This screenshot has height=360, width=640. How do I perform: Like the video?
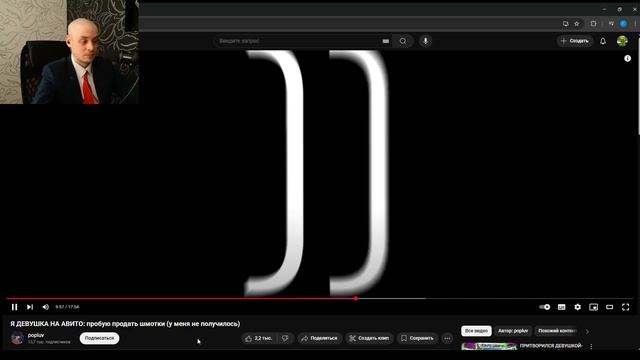[x=258, y=338]
